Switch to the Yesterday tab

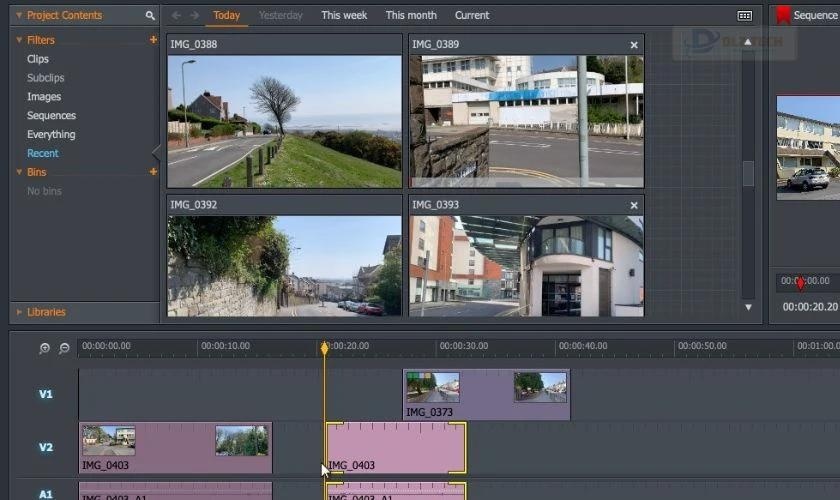coord(281,16)
